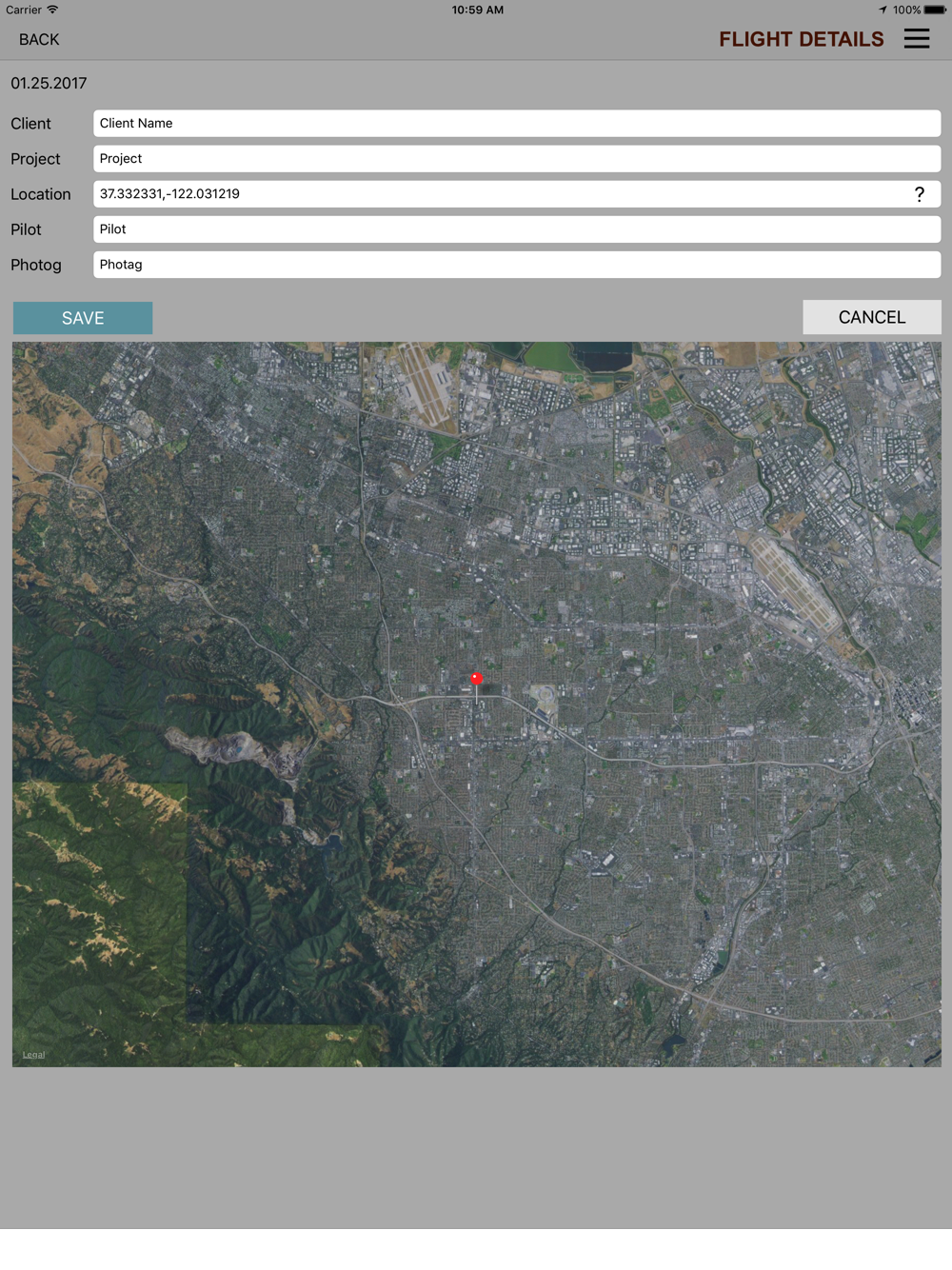Edit the Project field
This screenshot has width=952, height=1270.
point(517,159)
